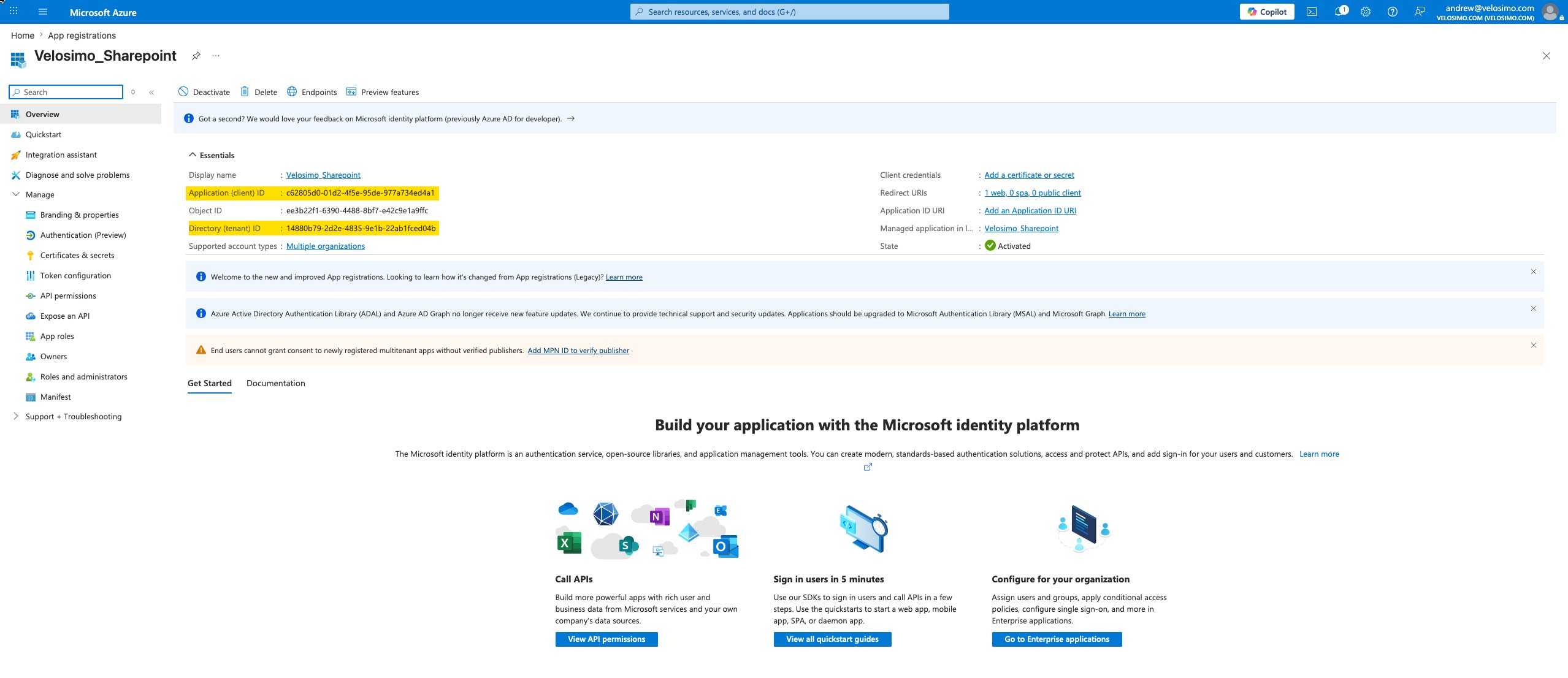Click the Copilot button

1267,12
